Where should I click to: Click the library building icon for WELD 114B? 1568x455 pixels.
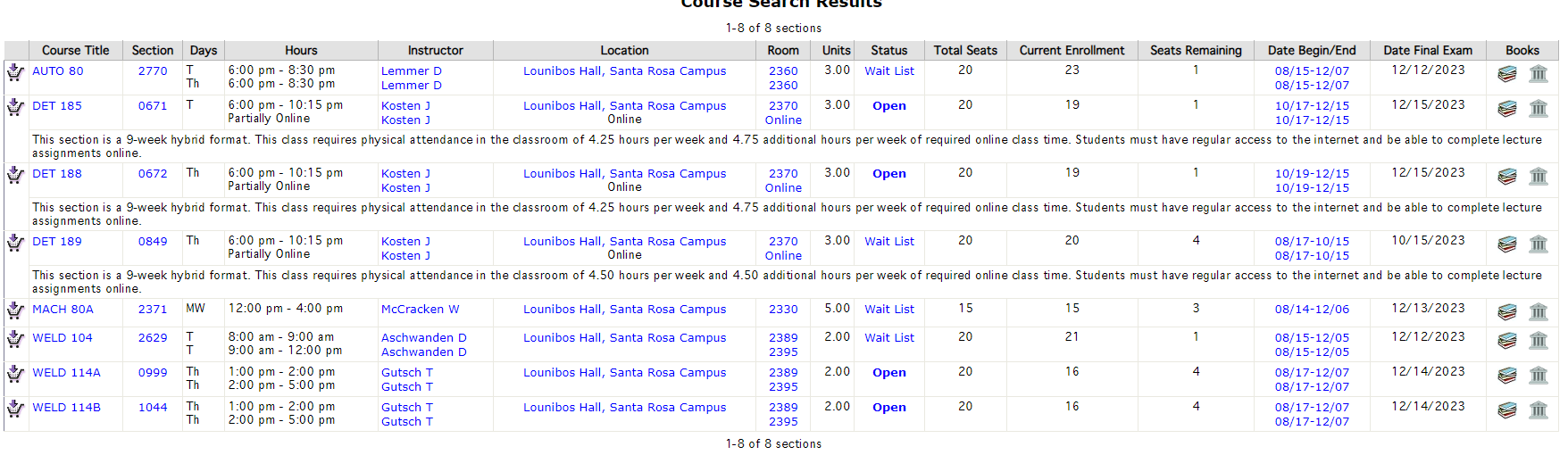coord(1539,410)
